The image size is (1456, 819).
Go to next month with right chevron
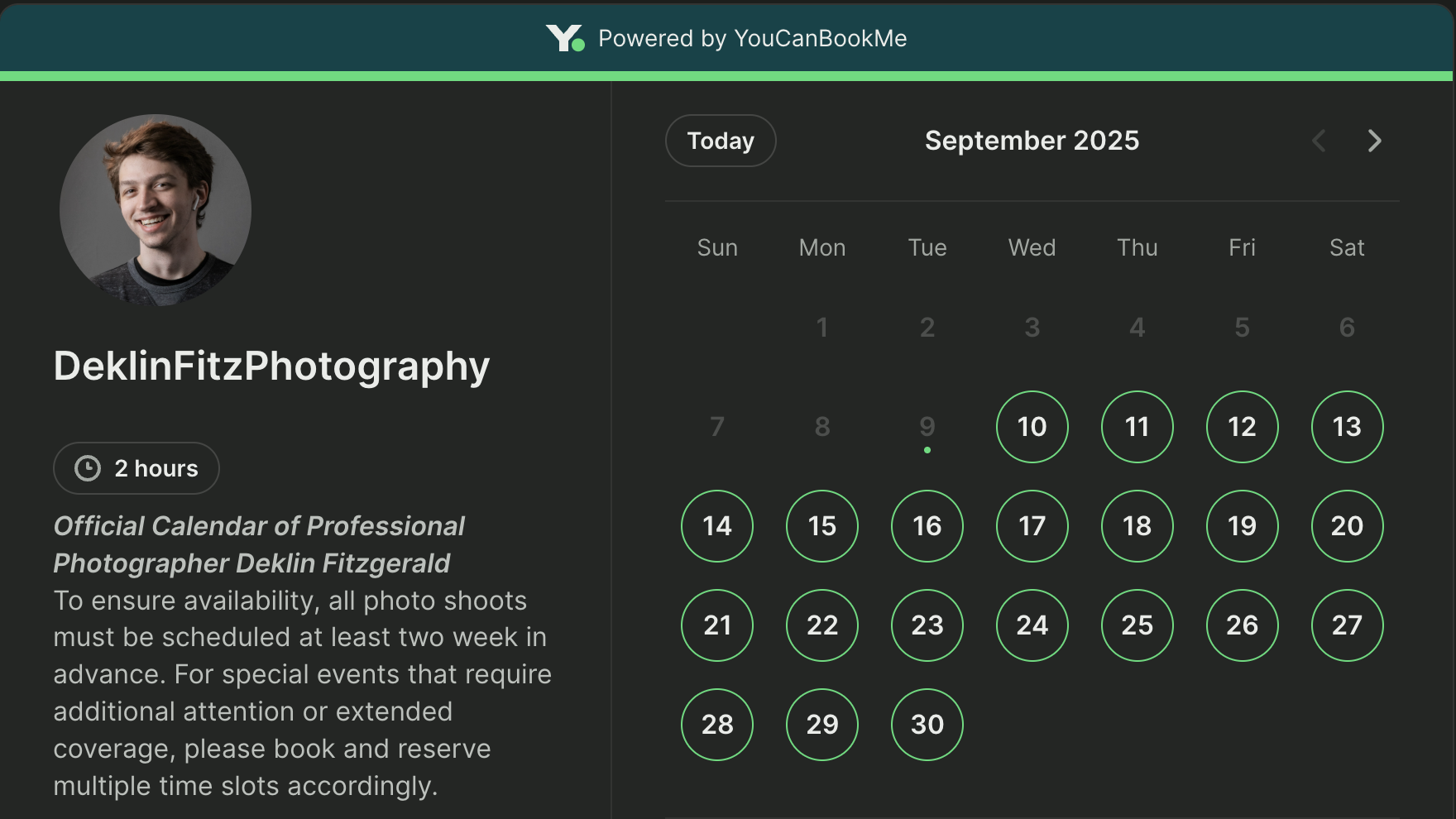click(x=1374, y=141)
